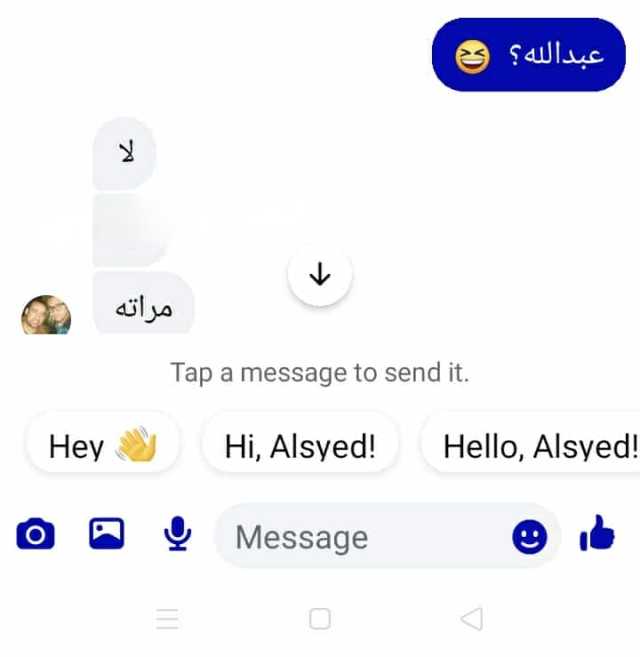The height and width of the screenshot is (657, 640).
Task: Send the "Hello, Alsyed!" suggestion
Action: (x=531, y=446)
